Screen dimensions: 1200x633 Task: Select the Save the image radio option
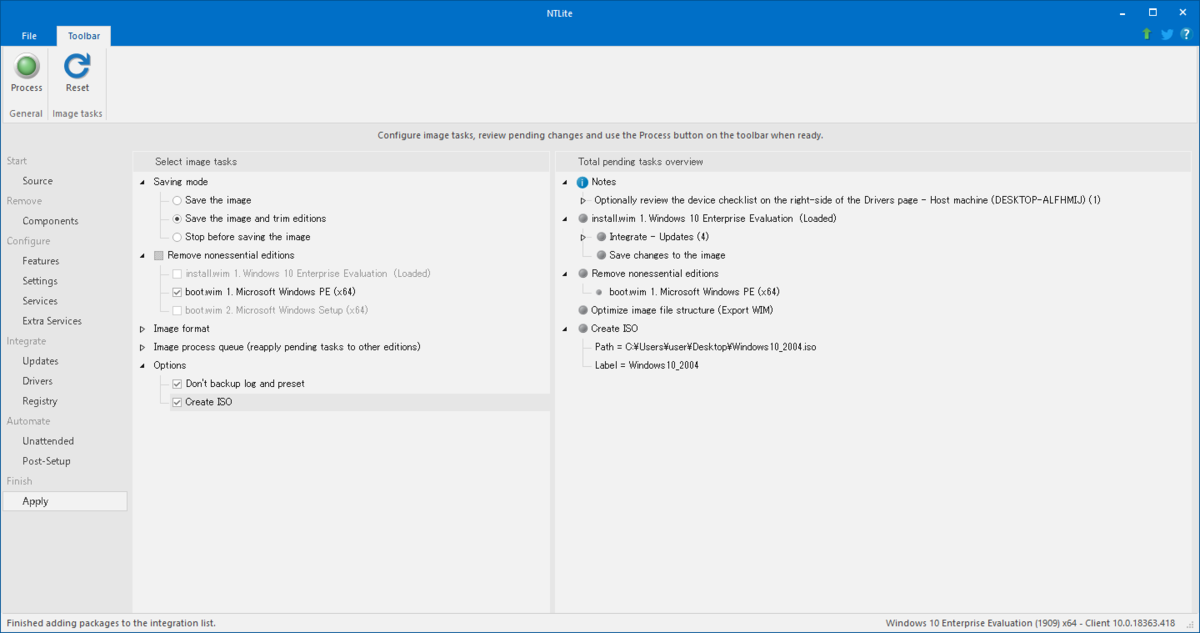(x=177, y=200)
